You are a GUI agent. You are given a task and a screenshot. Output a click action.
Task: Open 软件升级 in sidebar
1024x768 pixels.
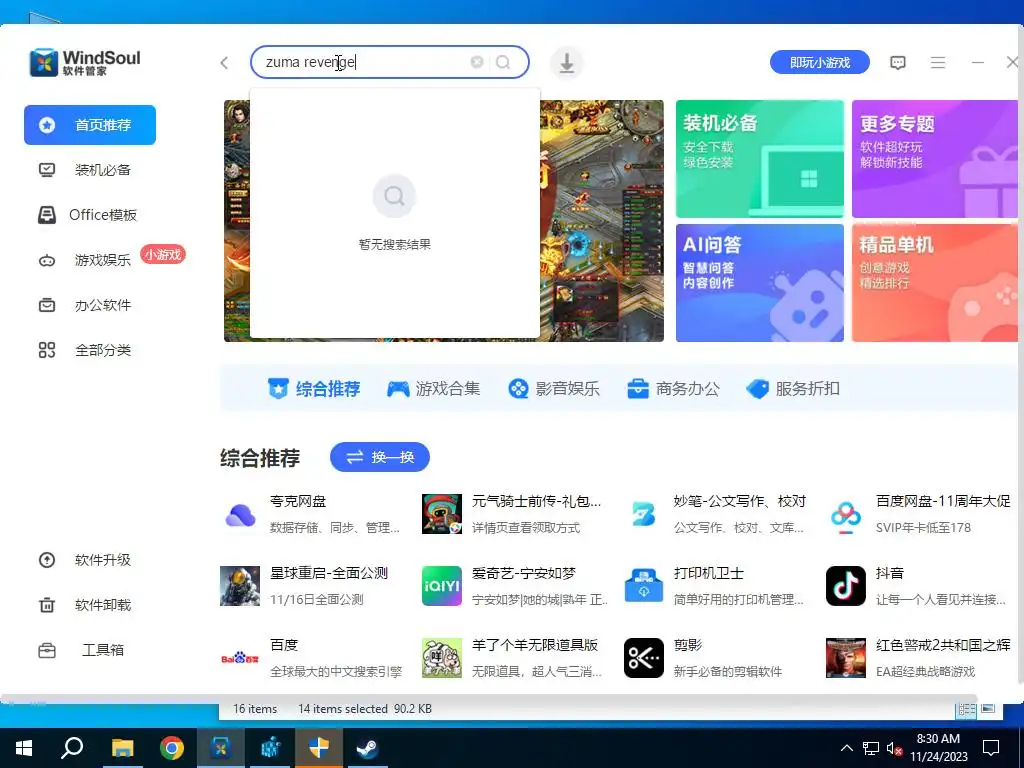click(90, 560)
